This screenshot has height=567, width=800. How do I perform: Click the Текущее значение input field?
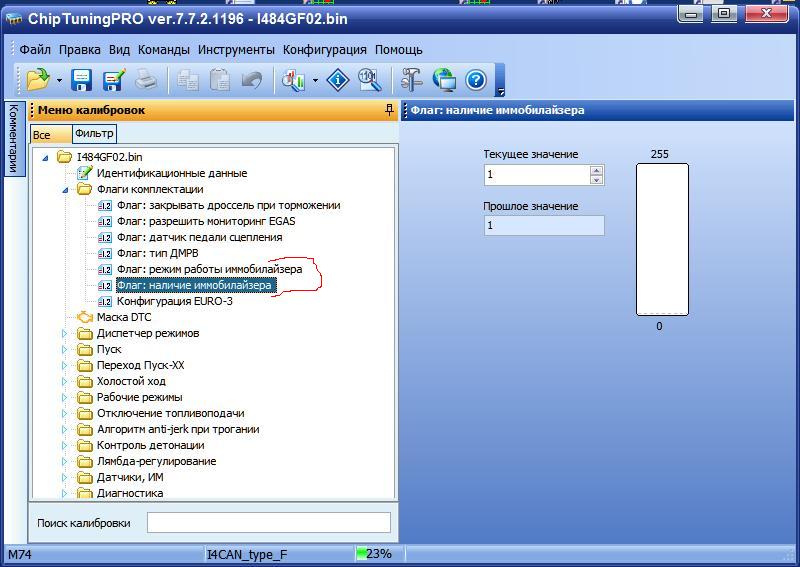coord(537,175)
